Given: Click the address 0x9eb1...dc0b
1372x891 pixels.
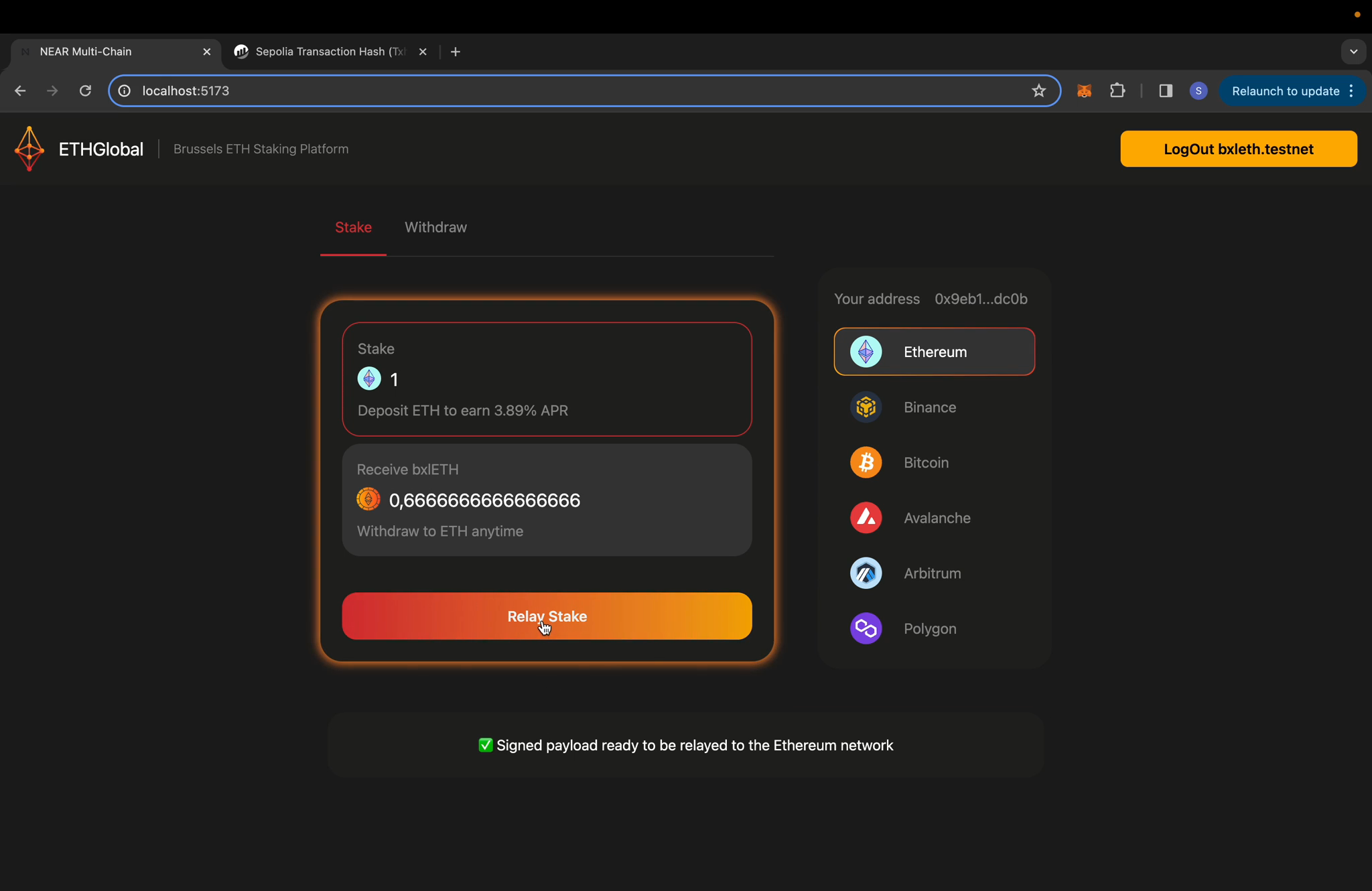Looking at the screenshot, I should [x=981, y=299].
